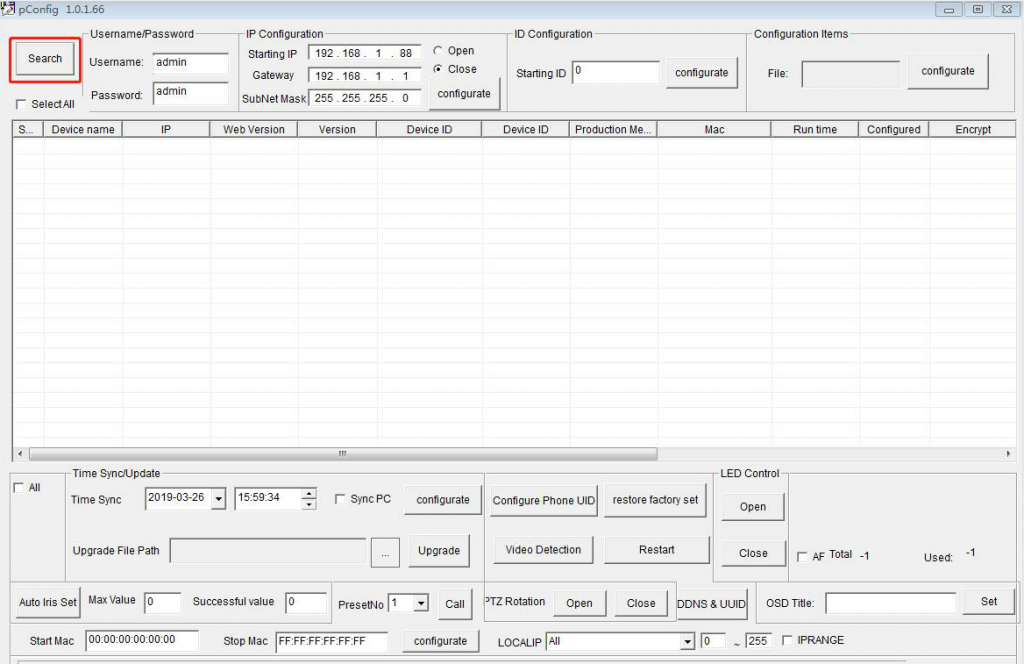Click the Run time column header
The width and height of the screenshot is (1024, 664).
[814, 129]
